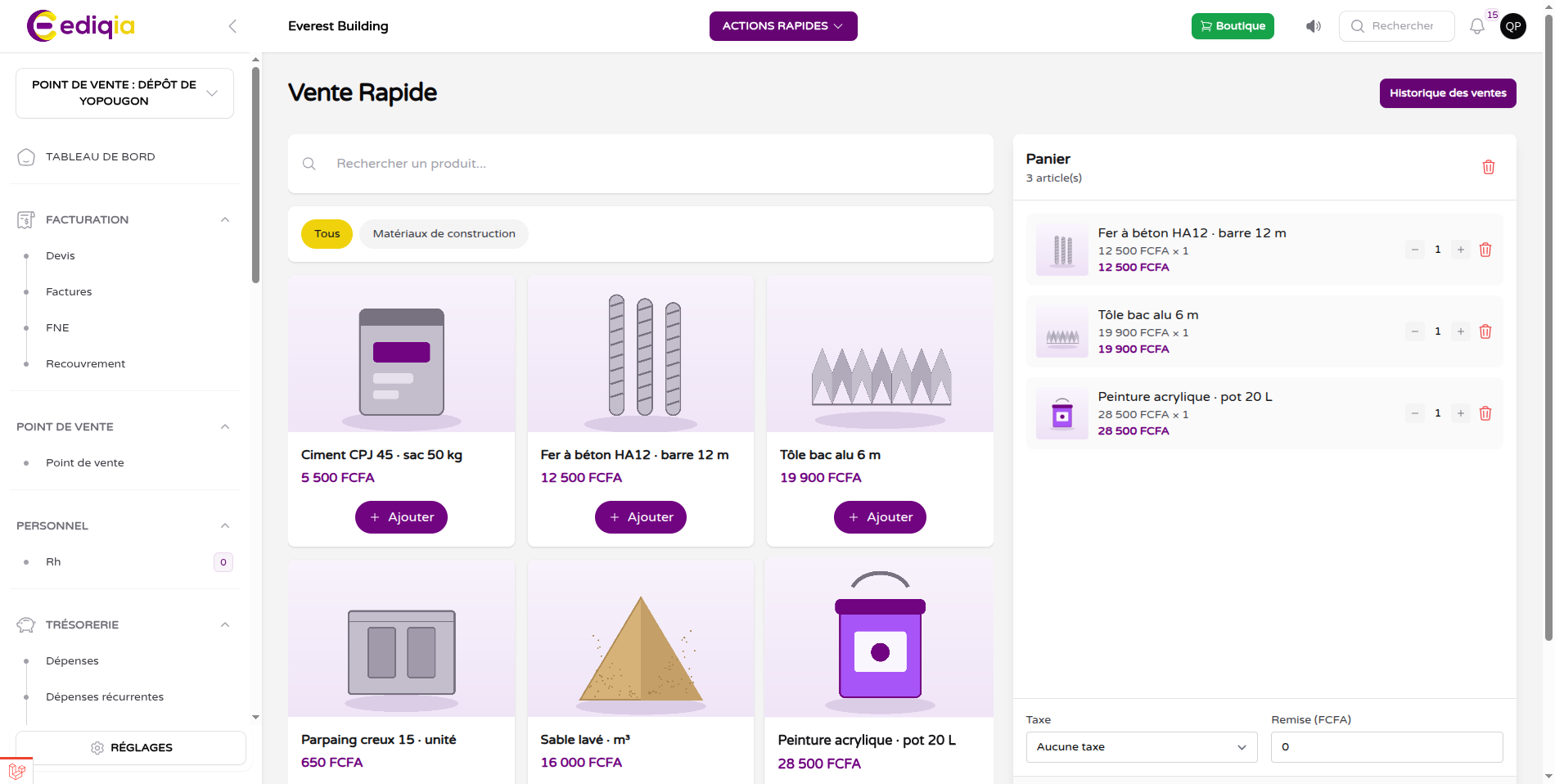Click the Rechercher field in the top bar
The width and height of the screenshot is (1555, 784).
[1397, 26]
